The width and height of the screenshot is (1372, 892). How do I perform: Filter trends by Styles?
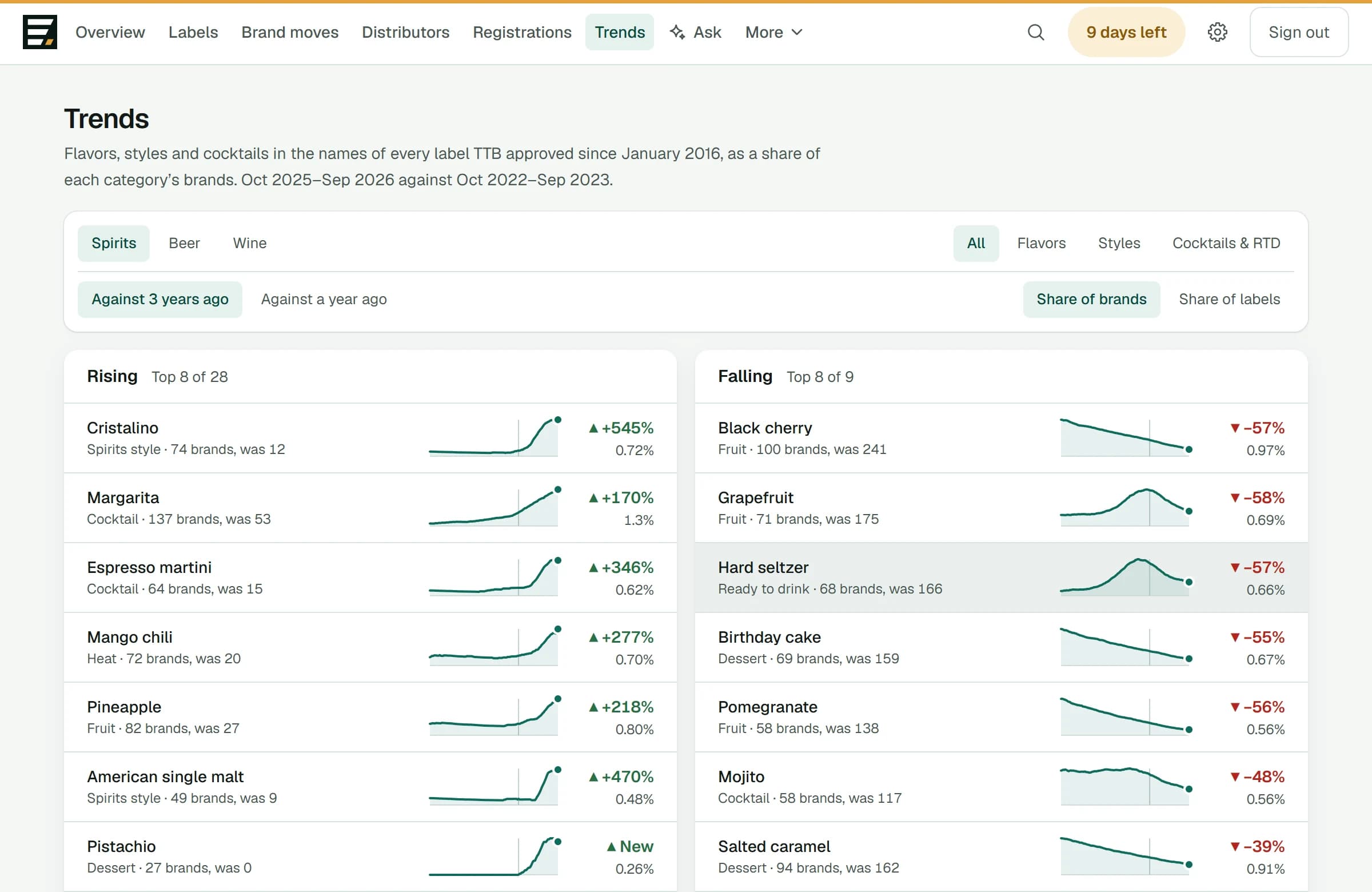(1118, 244)
